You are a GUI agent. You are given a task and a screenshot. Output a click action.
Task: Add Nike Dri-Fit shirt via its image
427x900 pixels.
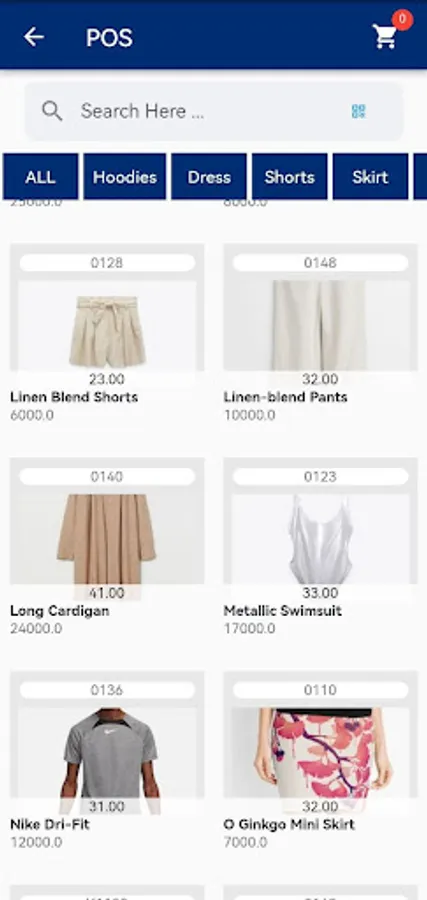pos(107,753)
